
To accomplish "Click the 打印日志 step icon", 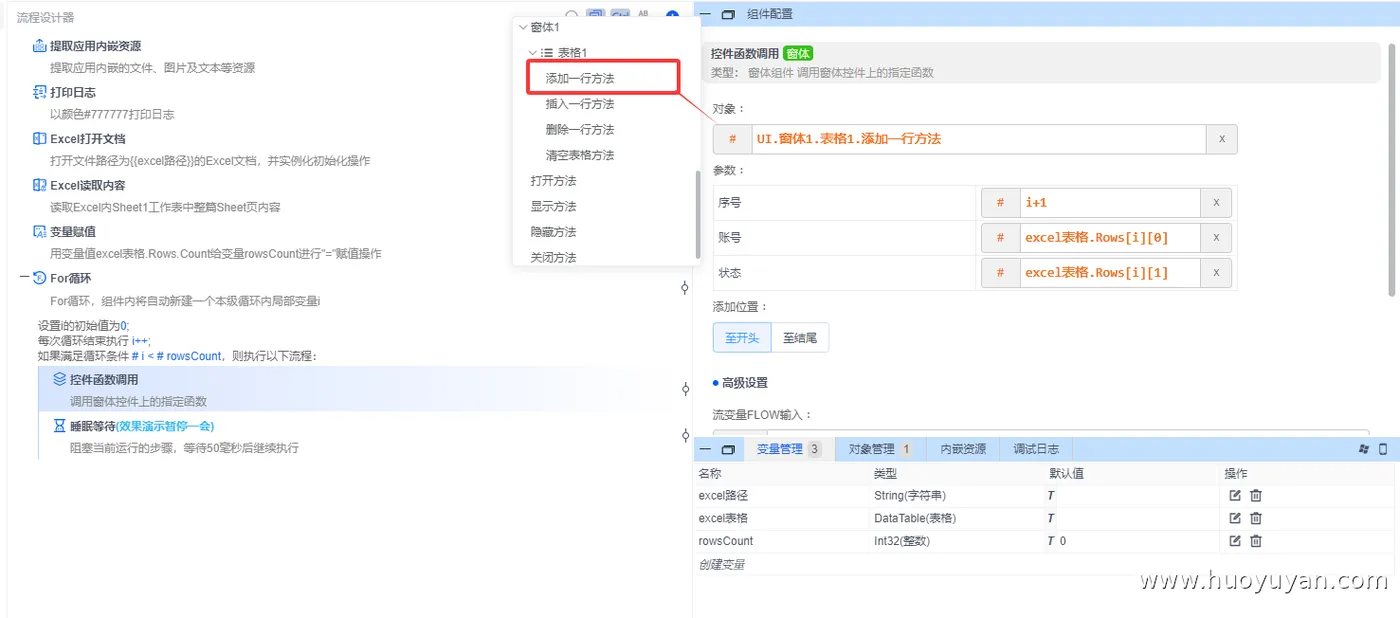I will (x=40, y=92).
